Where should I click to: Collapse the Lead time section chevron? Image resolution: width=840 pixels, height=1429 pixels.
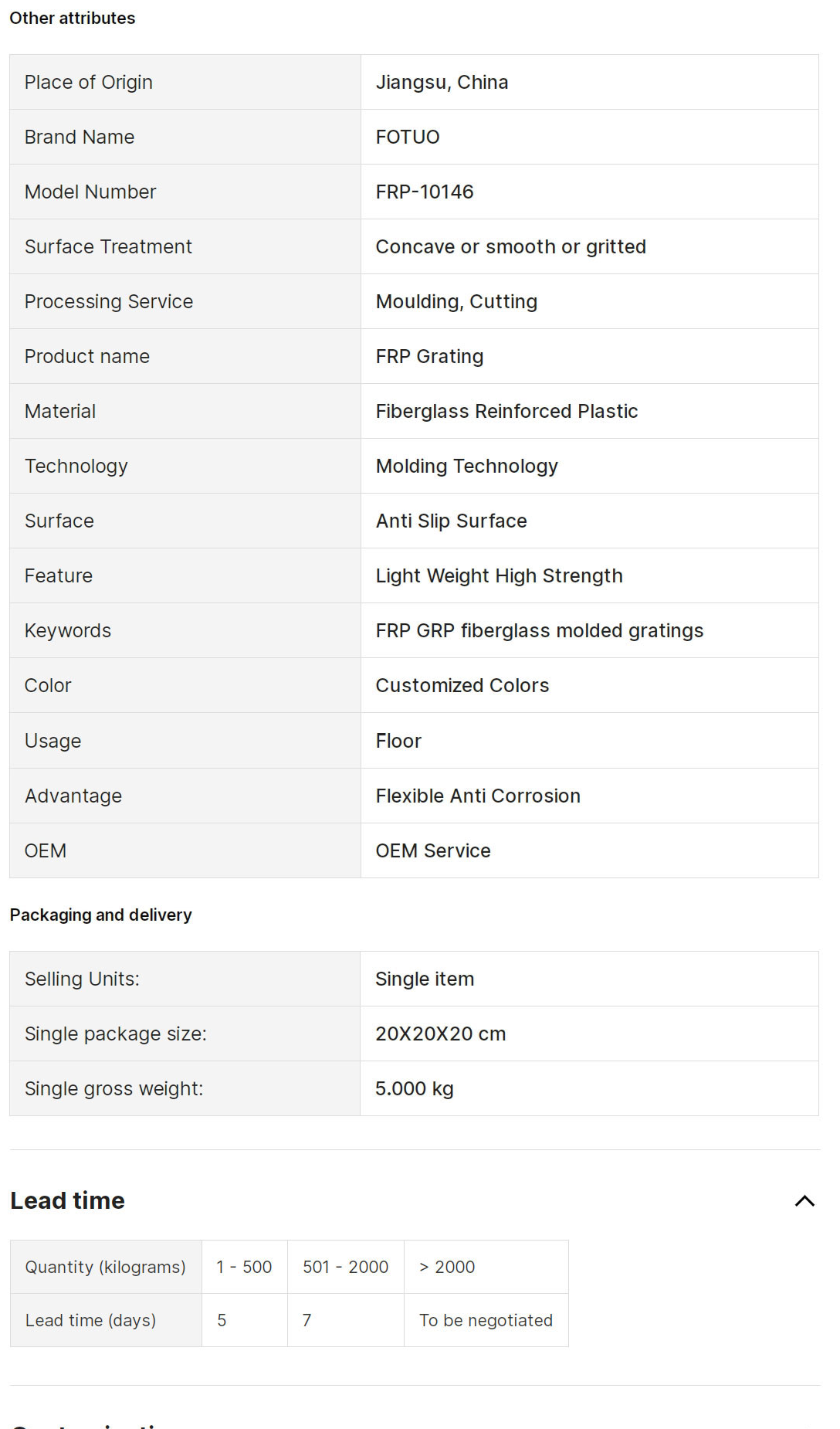coord(804,1200)
